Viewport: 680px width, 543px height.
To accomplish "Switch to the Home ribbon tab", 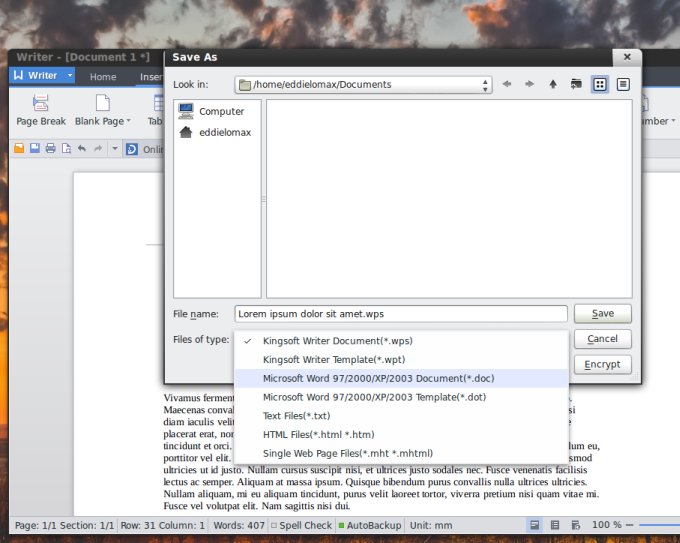I will (x=103, y=77).
